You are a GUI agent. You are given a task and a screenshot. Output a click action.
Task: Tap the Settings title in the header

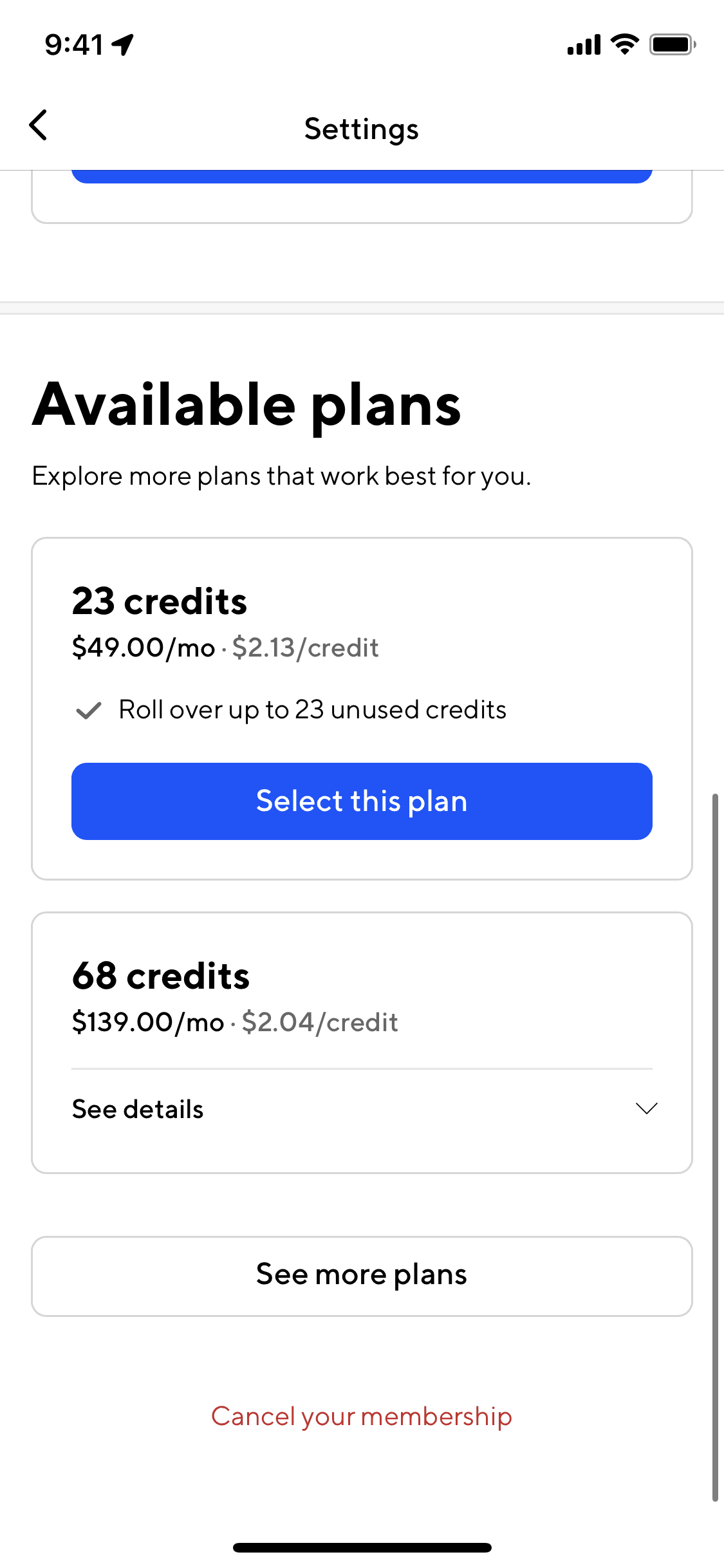tap(362, 129)
